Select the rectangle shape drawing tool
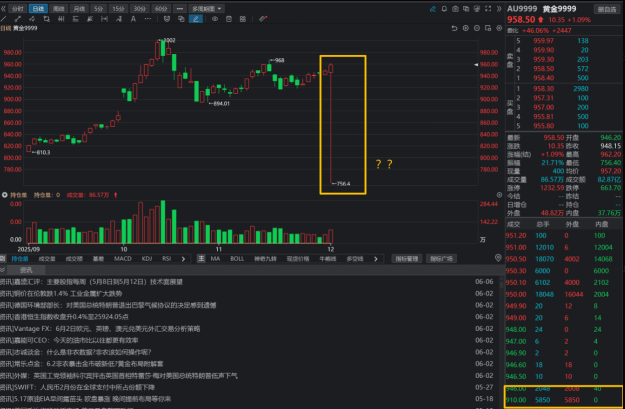625x409 pixels. [46, 19]
